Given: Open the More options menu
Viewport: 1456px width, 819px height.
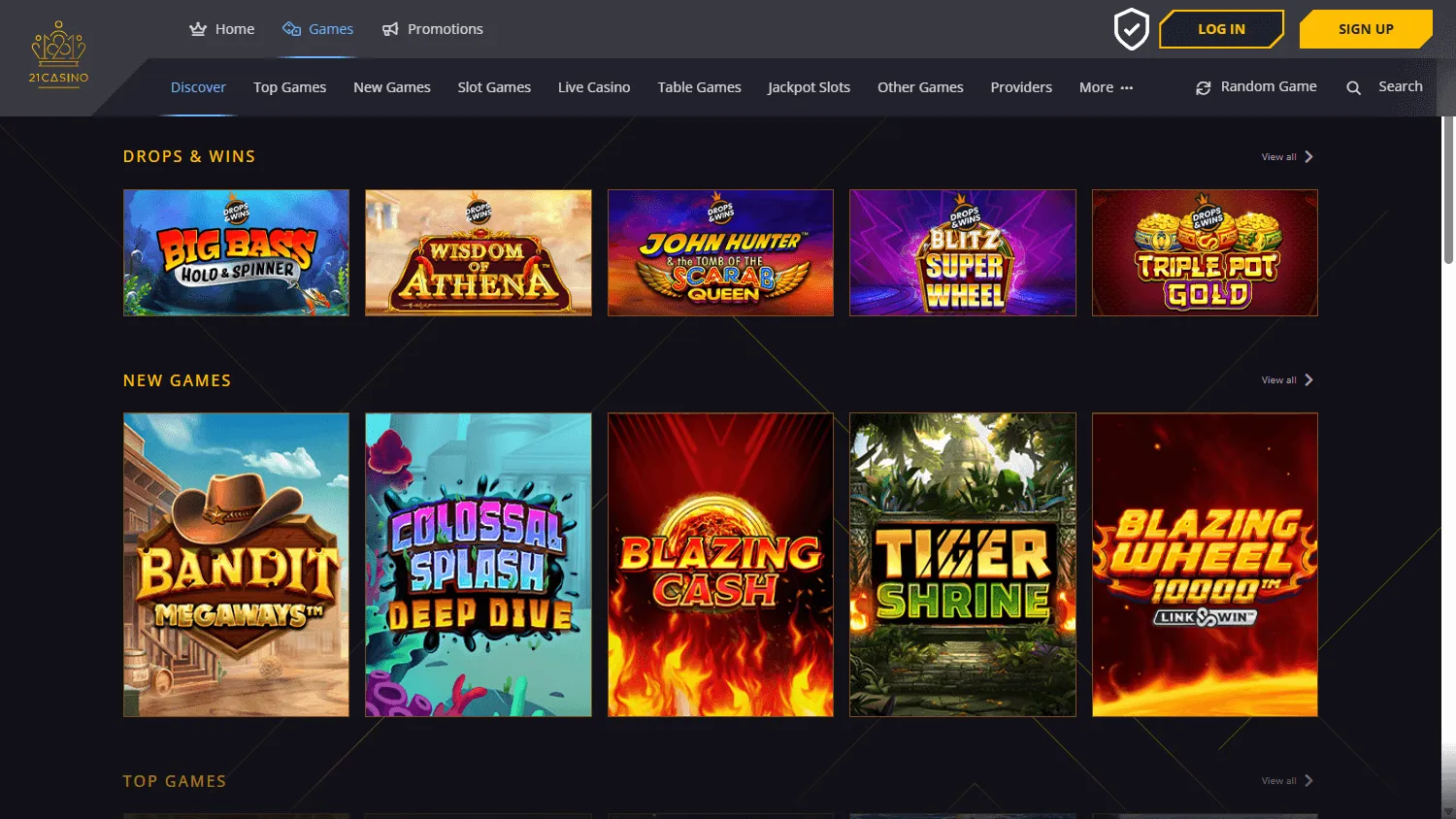Looking at the screenshot, I should [1105, 86].
